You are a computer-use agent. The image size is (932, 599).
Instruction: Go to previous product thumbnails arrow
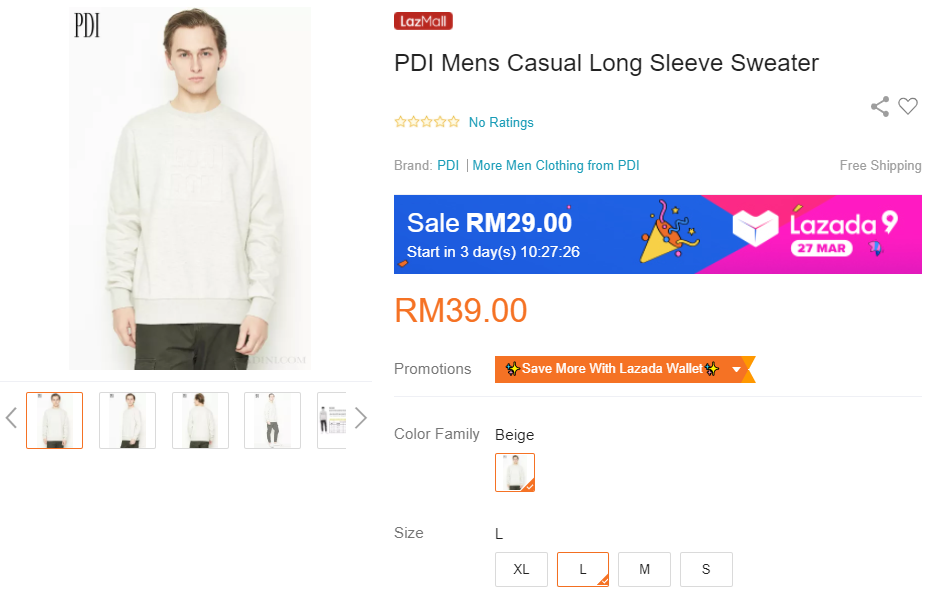[x=11, y=418]
